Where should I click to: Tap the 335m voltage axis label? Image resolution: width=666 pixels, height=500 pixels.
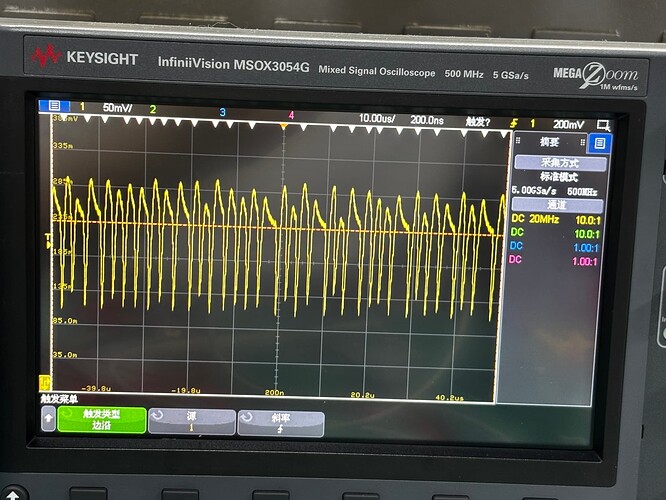point(62,146)
